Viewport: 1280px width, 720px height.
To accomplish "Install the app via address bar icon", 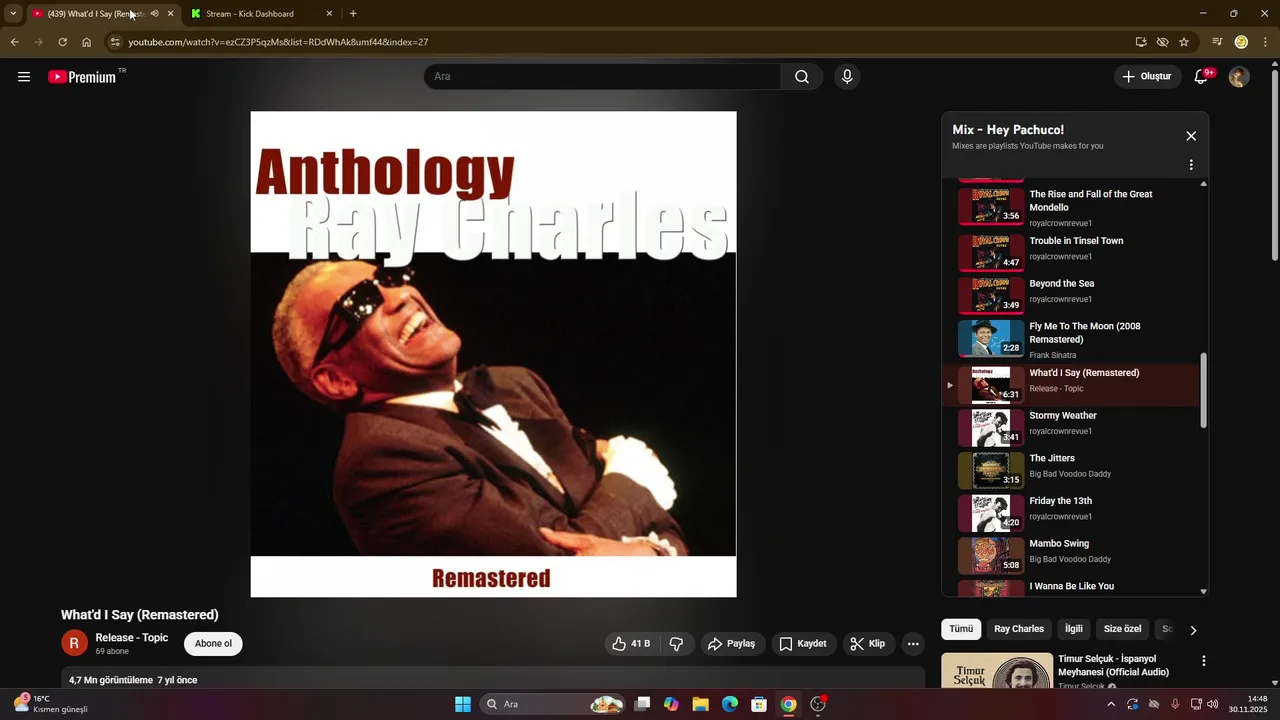I will pyautogui.click(x=1141, y=42).
